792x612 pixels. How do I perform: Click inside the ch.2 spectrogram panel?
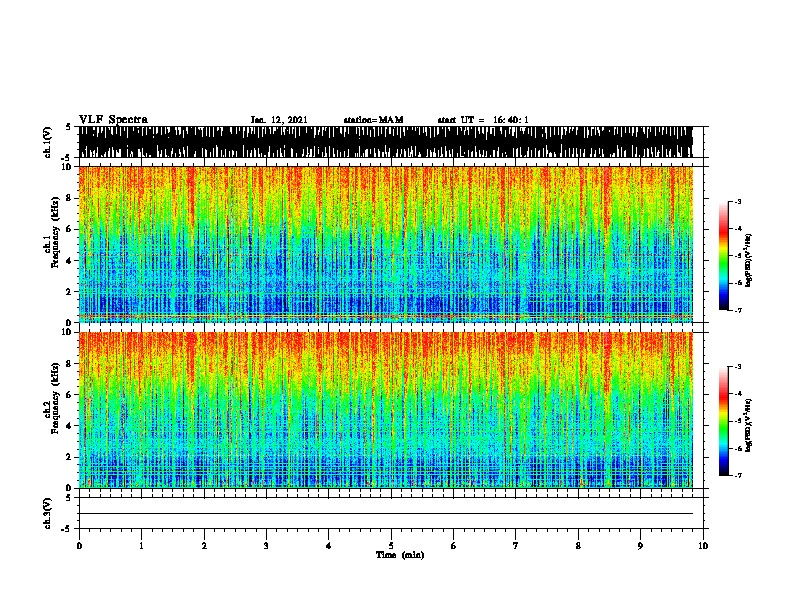[385, 410]
